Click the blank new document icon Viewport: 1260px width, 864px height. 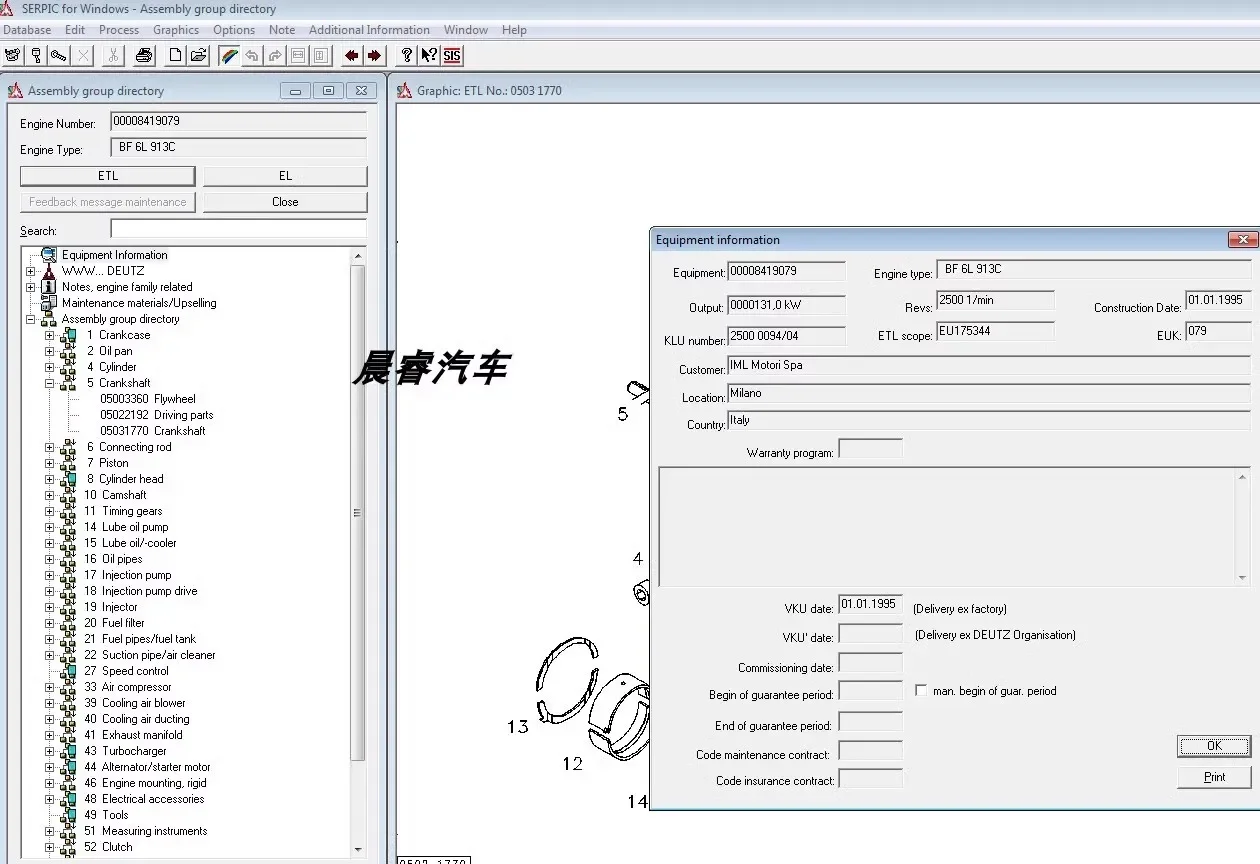coord(176,56)
